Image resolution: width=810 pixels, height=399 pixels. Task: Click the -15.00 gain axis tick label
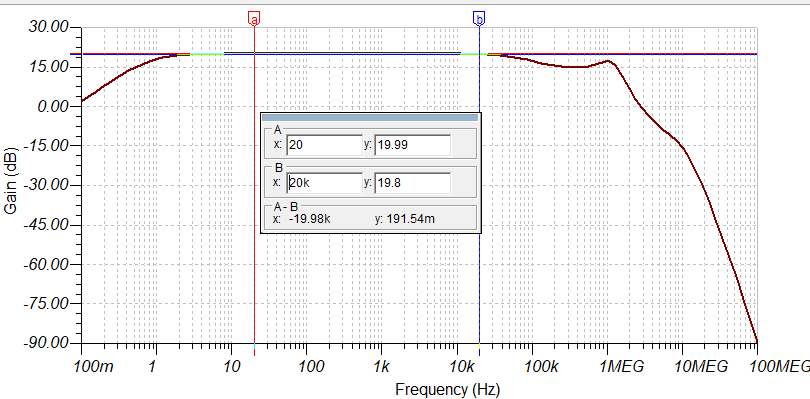click(x=46, y=146)
